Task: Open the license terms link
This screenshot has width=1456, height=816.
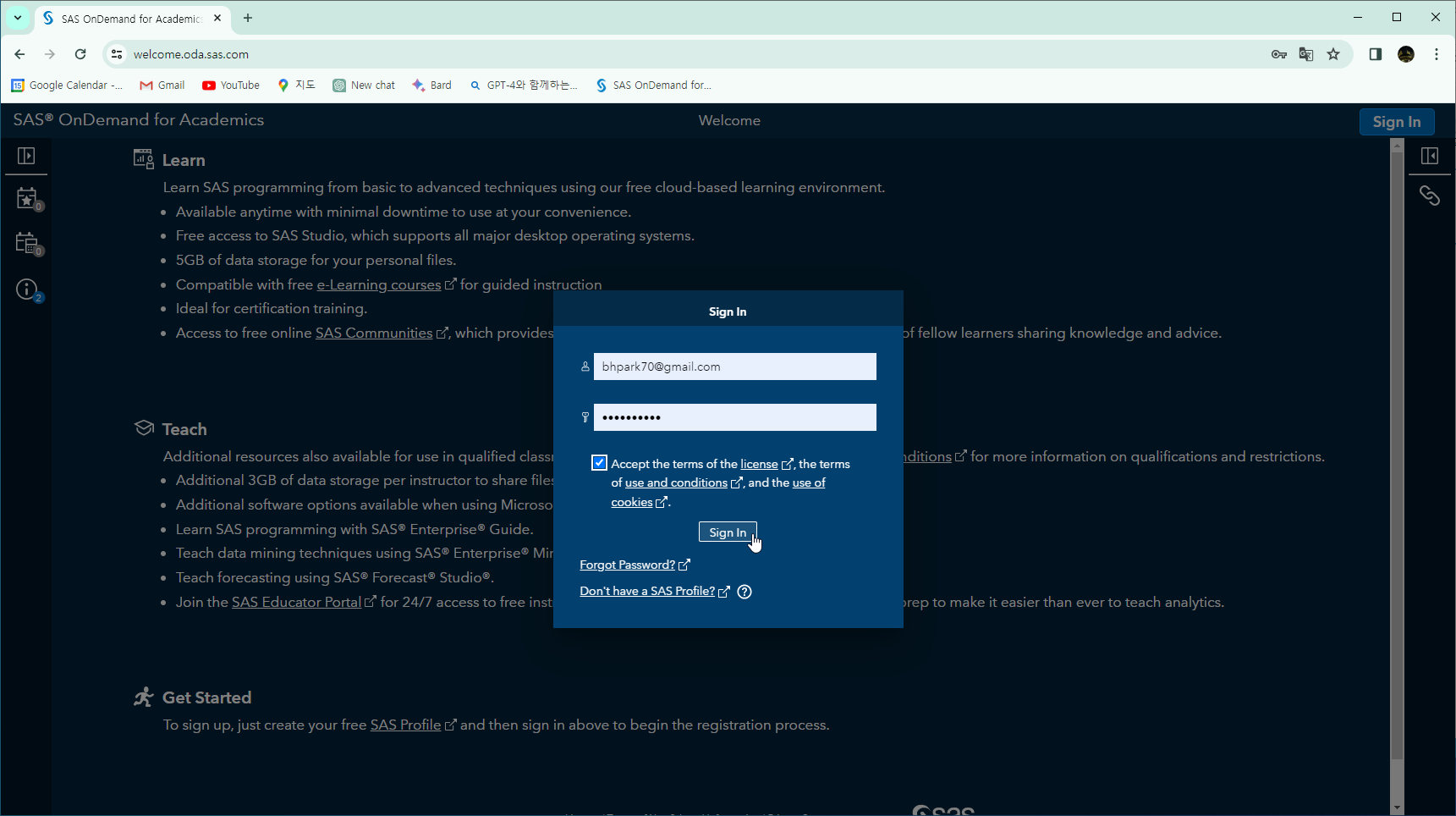Action: (x=759, y=464)
